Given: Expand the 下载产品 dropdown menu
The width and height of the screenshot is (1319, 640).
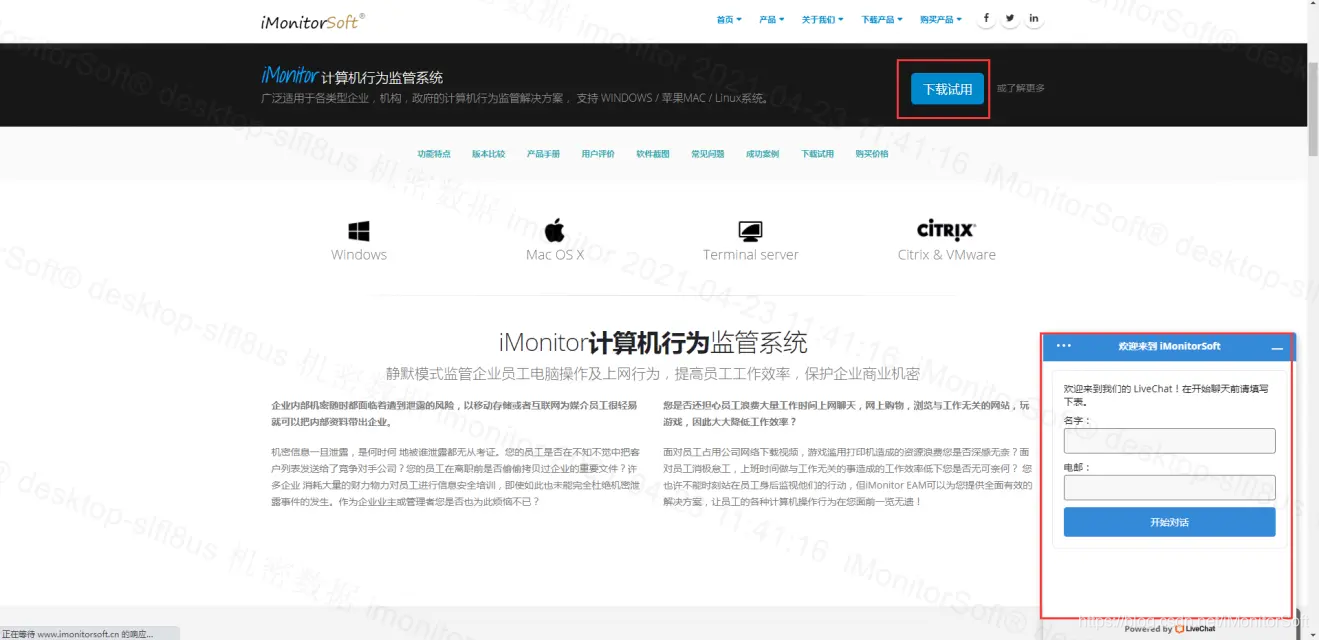Looking at the screenshot, I should coord(881,19).
